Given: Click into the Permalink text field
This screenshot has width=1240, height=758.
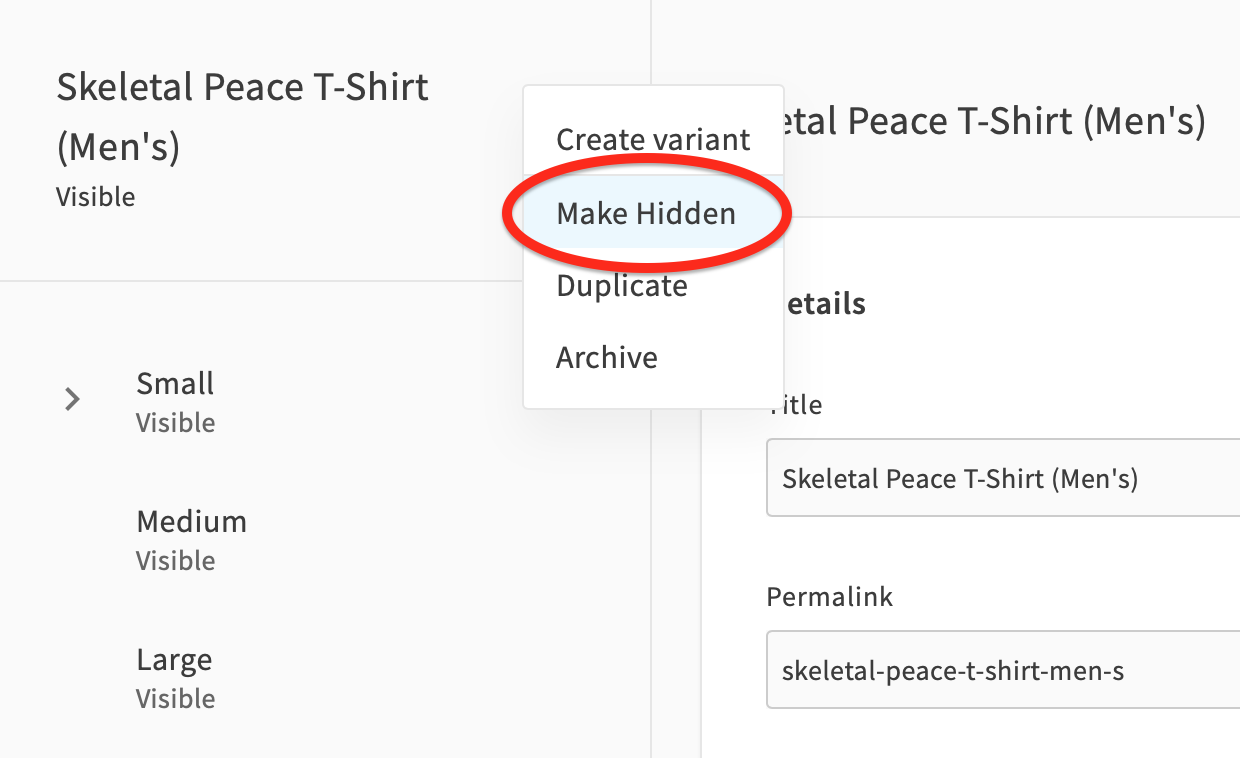Looking at the screenshot, I should pyautogui.click(x=1003, y=670).
